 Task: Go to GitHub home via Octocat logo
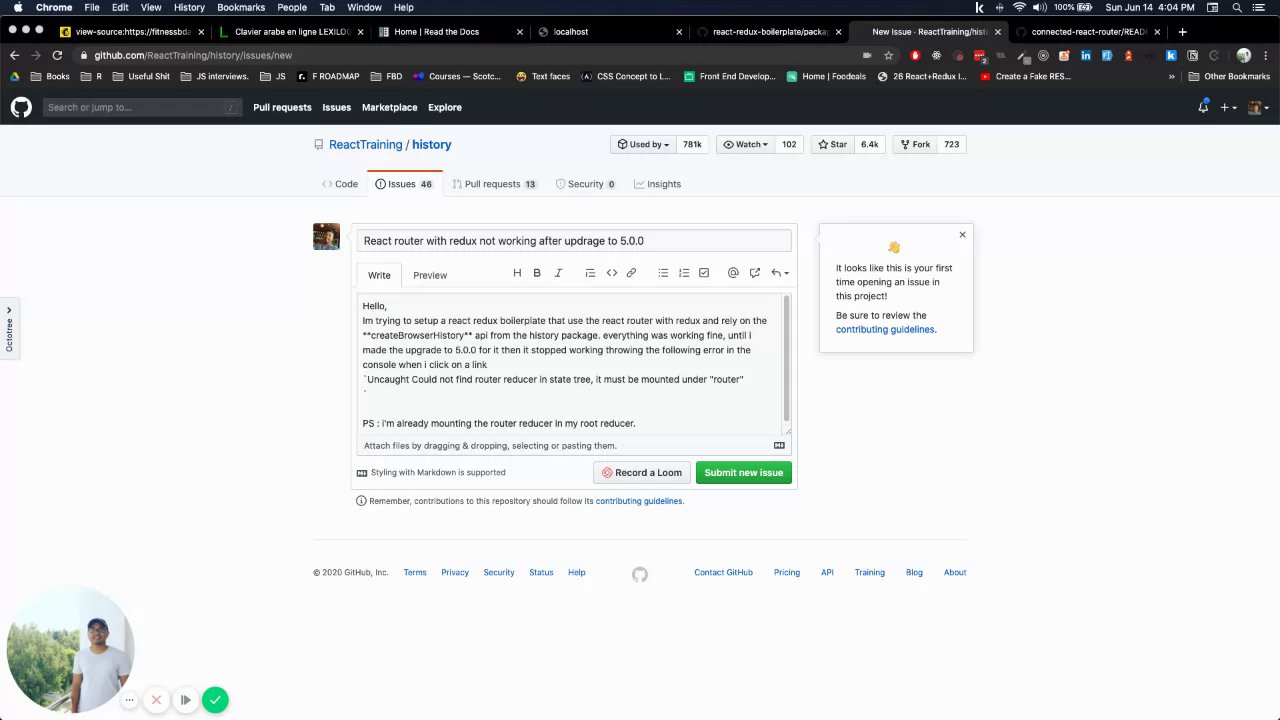click(x=21, y=107)
